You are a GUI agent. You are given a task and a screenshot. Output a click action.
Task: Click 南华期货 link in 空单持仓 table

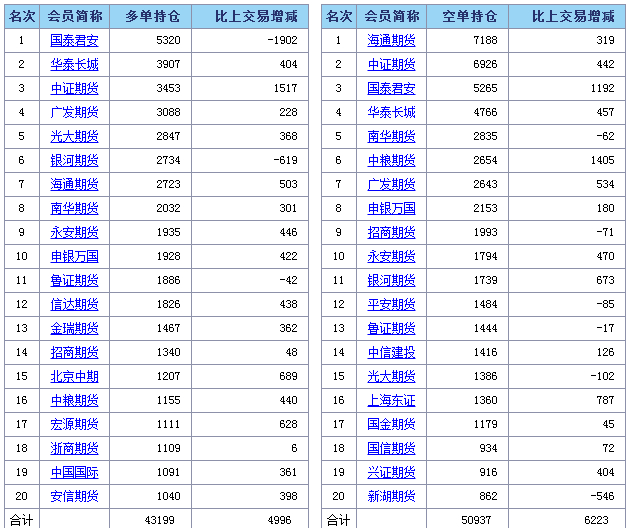[x=391, y=136]
